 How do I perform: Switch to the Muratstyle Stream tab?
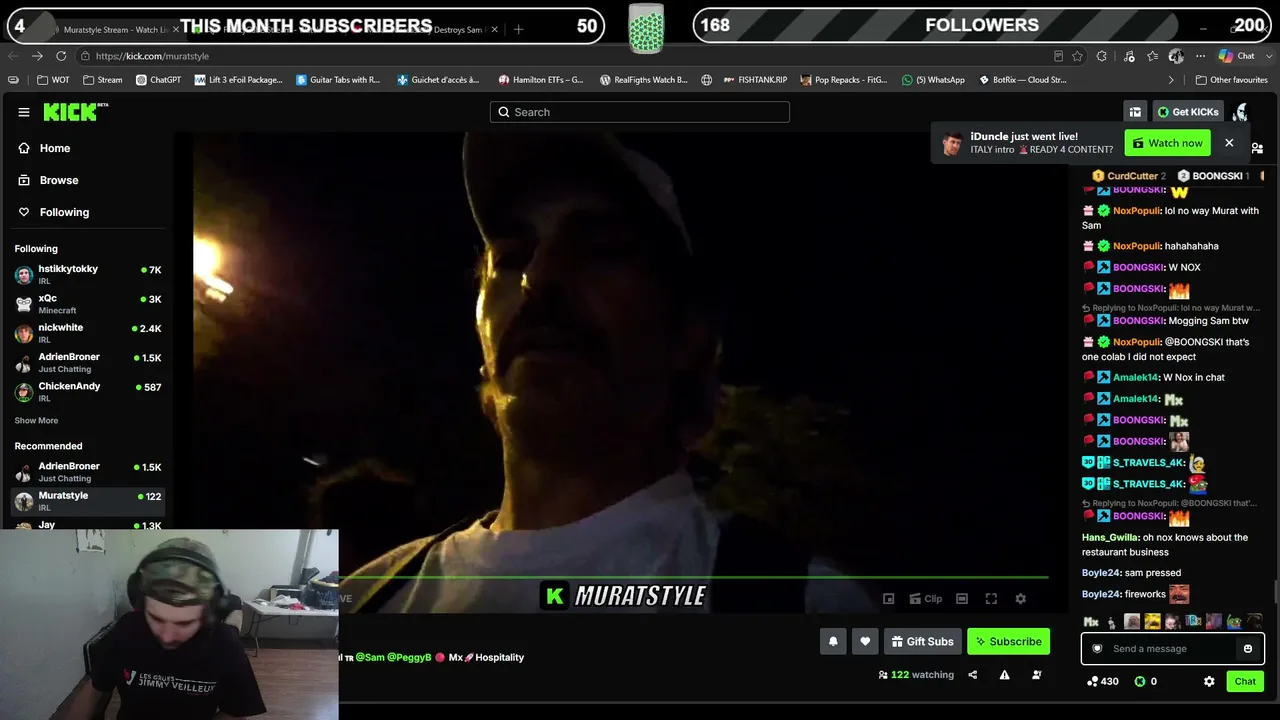click(x=115, y=30)
